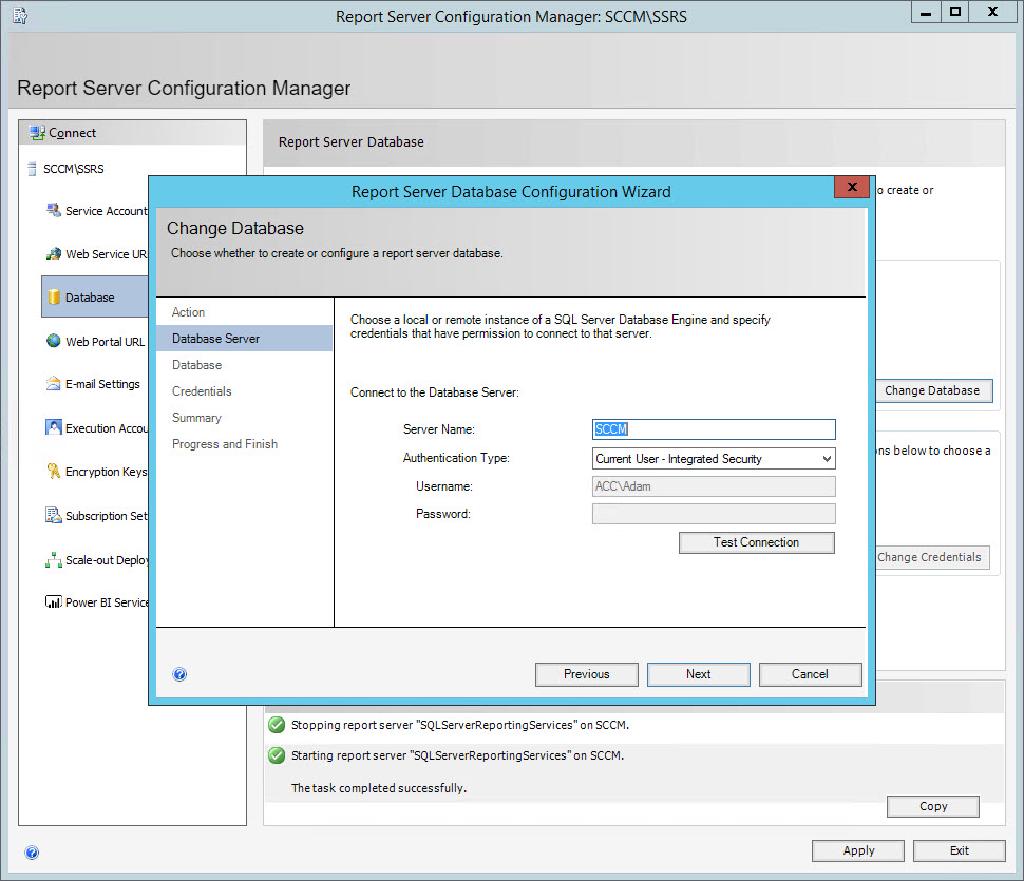Click green check beside Starting report server

[276, 755]
